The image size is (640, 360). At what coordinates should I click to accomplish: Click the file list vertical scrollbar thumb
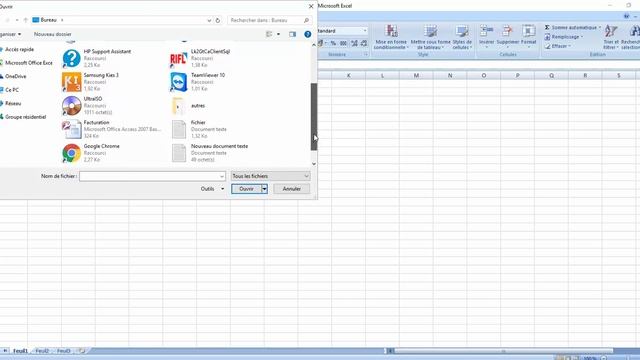point(314,117)
